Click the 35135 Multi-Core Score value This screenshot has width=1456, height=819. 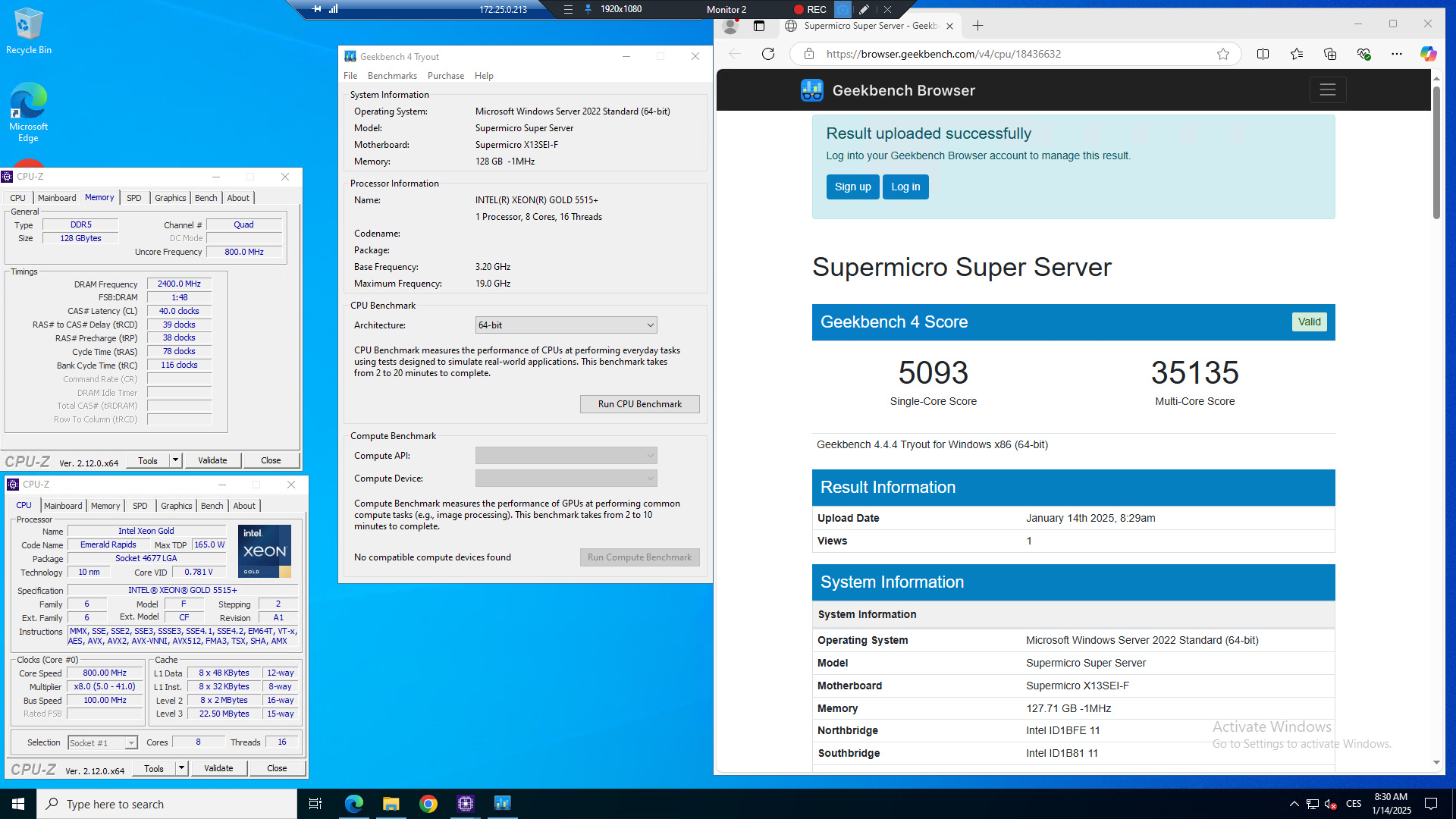point(1194,372)
